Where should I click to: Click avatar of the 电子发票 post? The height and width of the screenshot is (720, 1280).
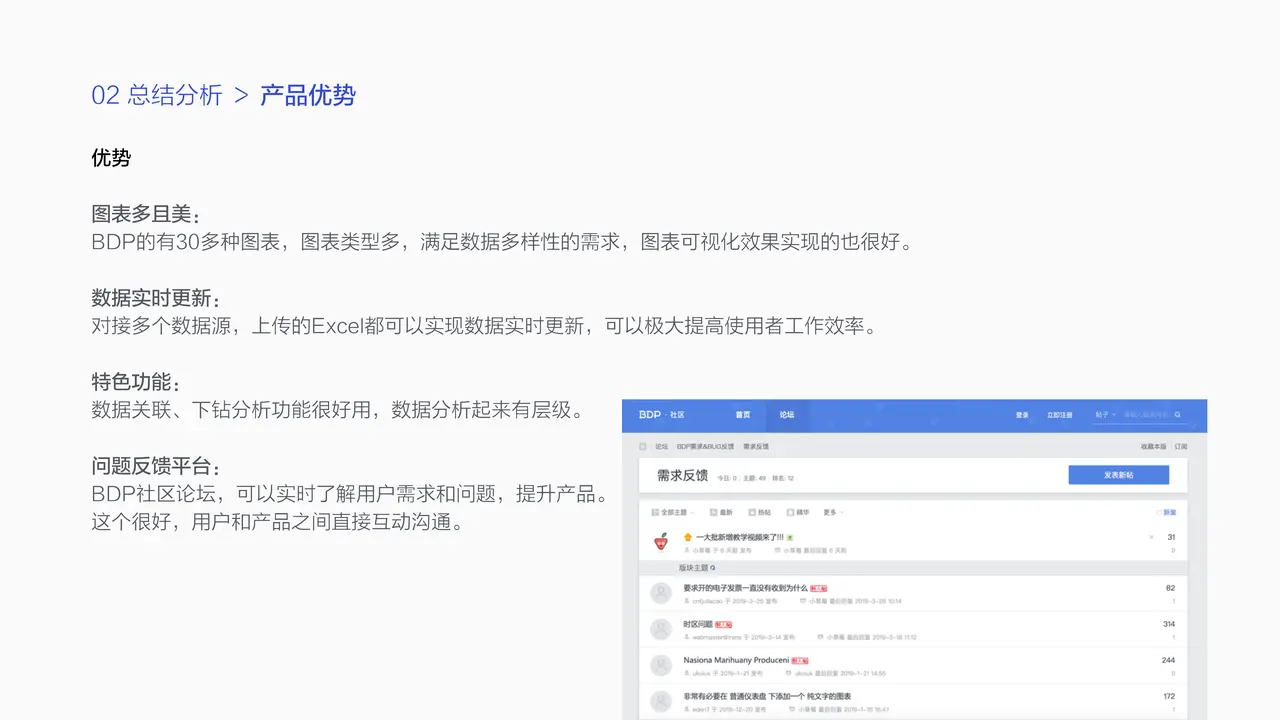pos(660,593)
